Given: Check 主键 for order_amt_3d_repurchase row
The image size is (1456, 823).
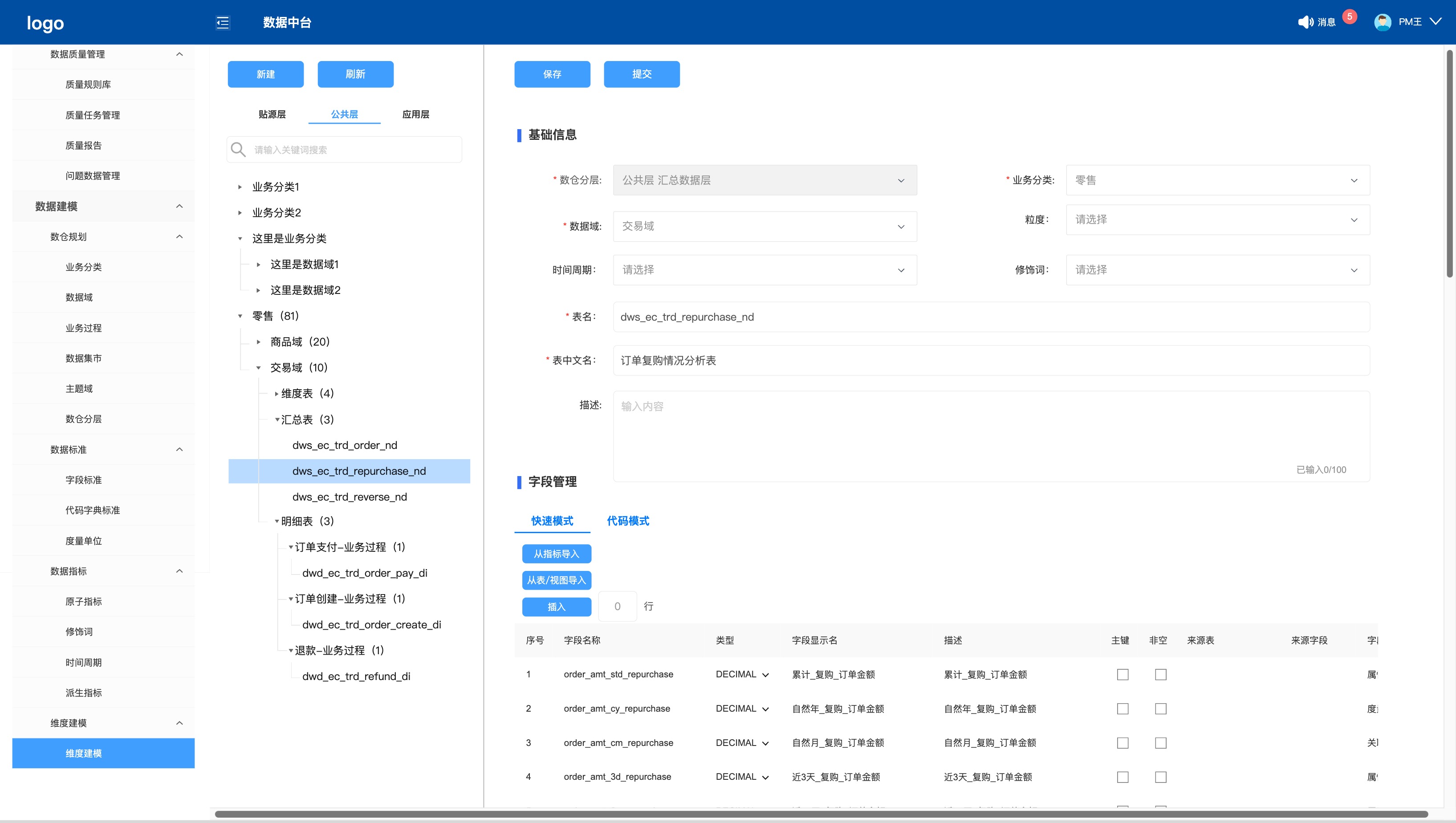Looking at the screenshot, I should tap(1123, 777).
